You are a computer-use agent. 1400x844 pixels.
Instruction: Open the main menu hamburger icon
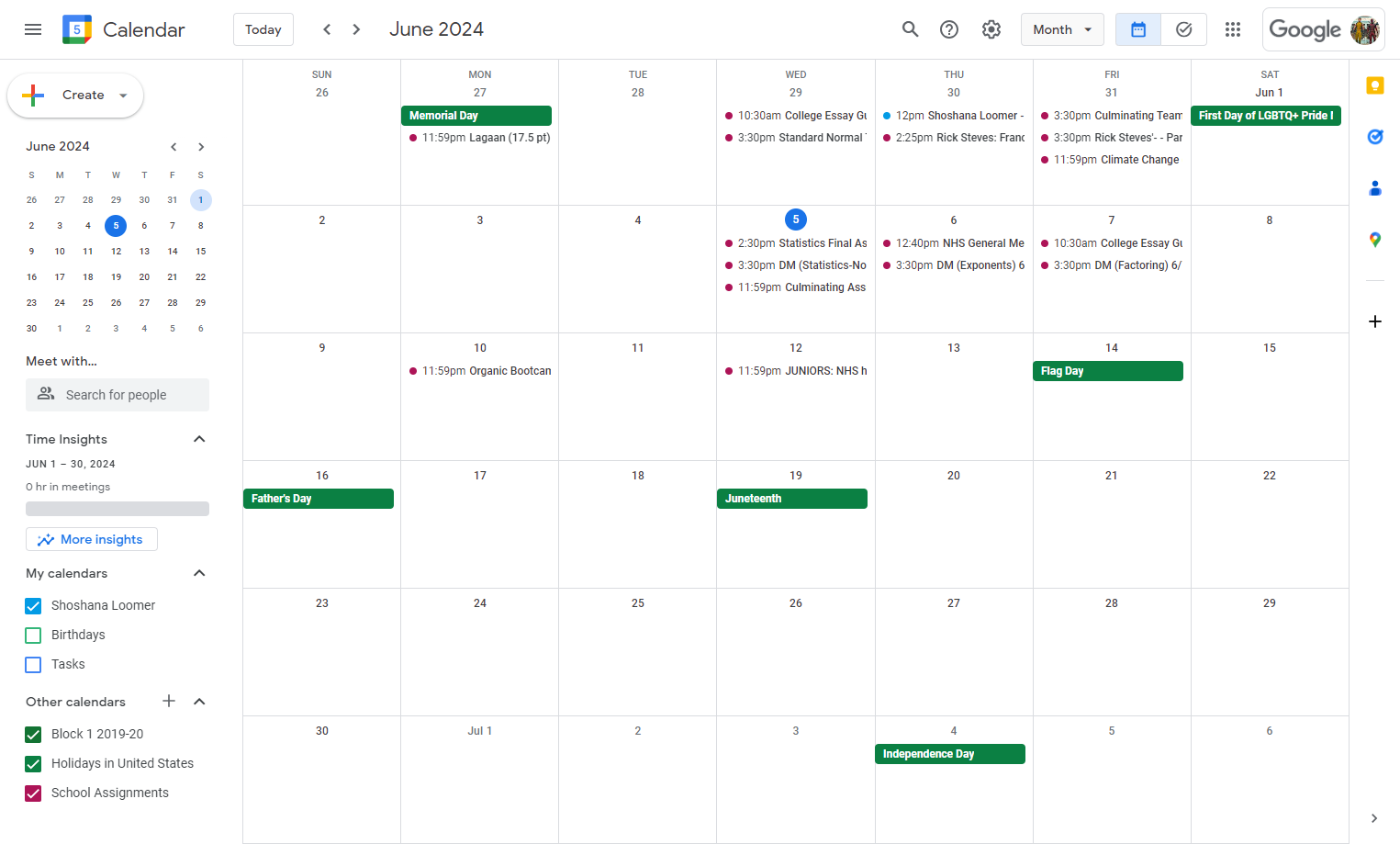click(x=33, y=29)
